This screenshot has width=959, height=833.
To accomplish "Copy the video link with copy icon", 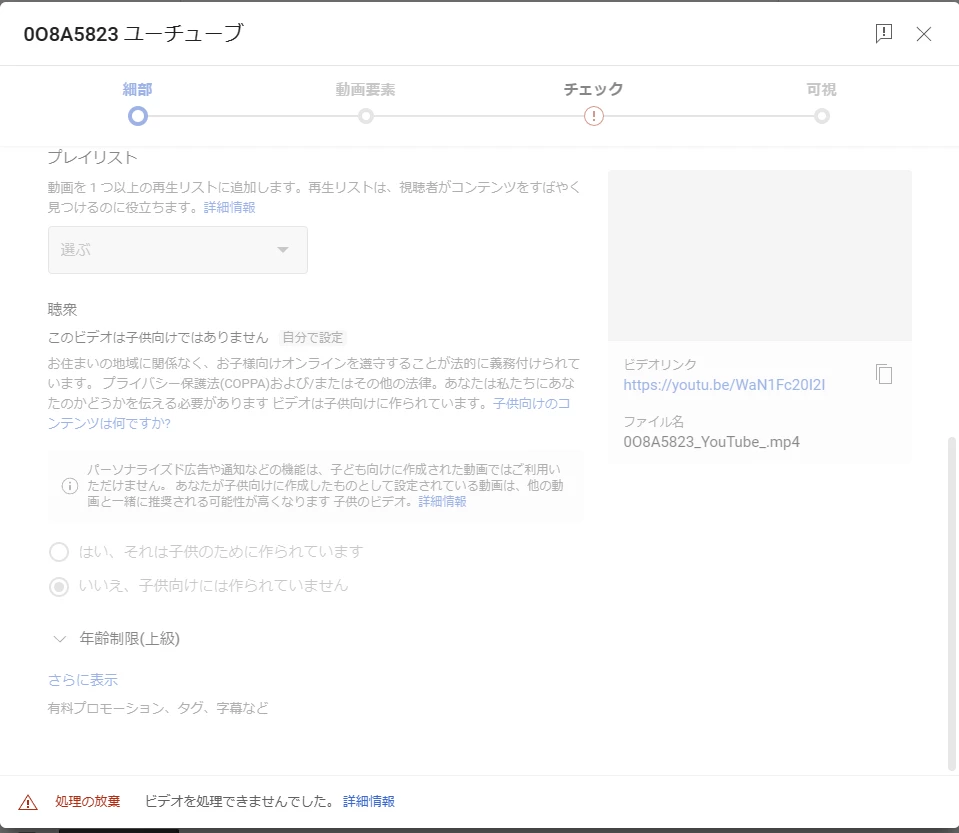I will [884, 374].
